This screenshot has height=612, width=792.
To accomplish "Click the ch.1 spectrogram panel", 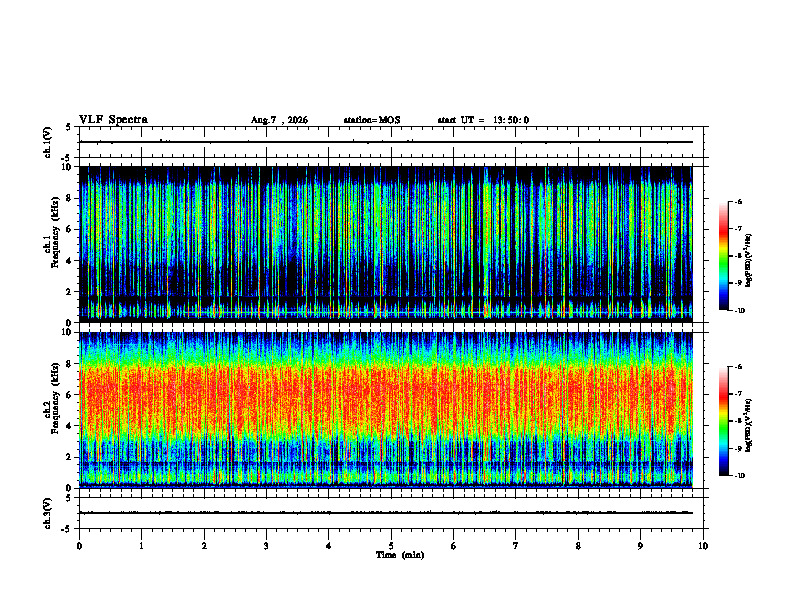I will pyautogui.click(x=386, y=244).
